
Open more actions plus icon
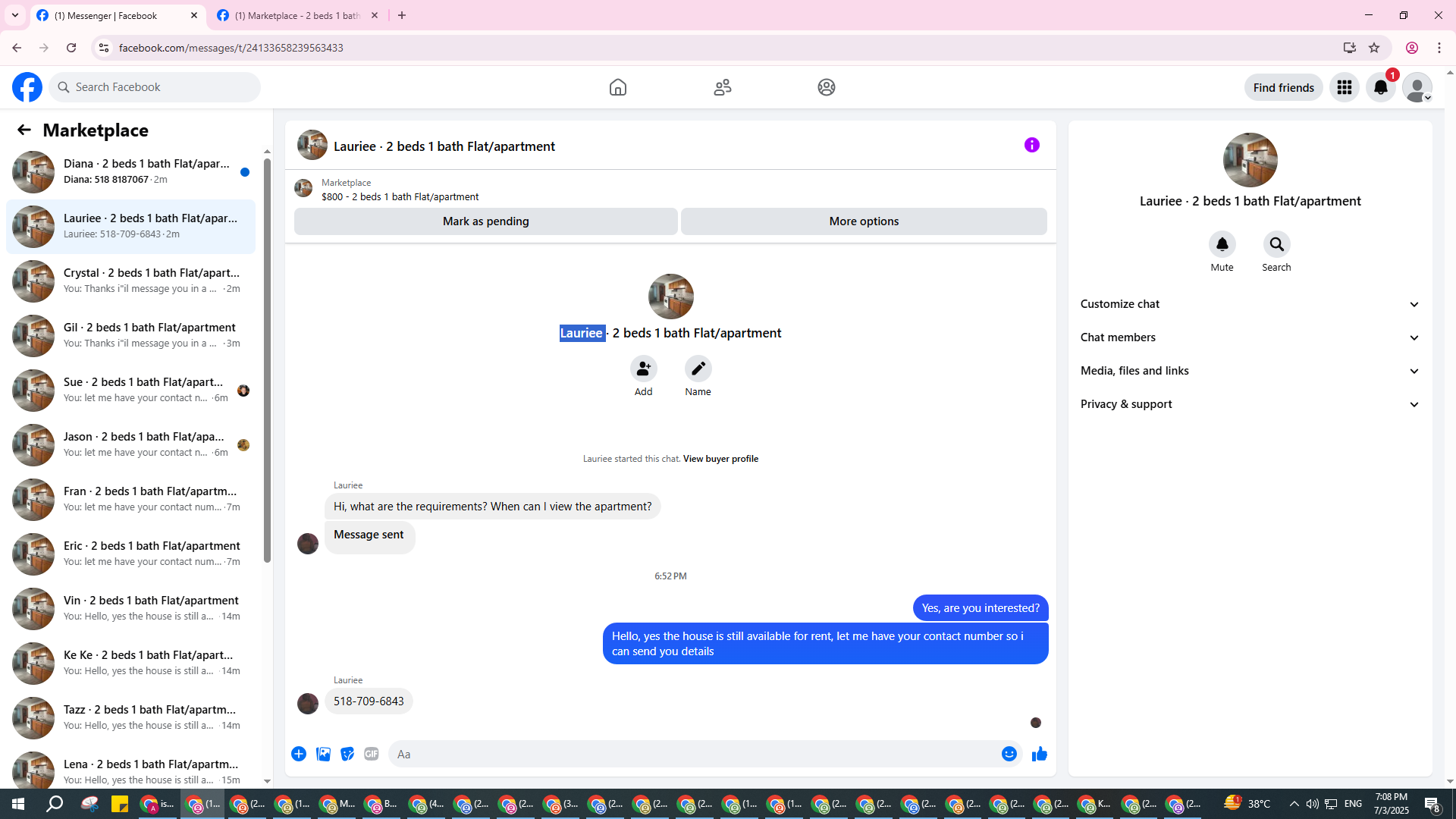point(299,754)
